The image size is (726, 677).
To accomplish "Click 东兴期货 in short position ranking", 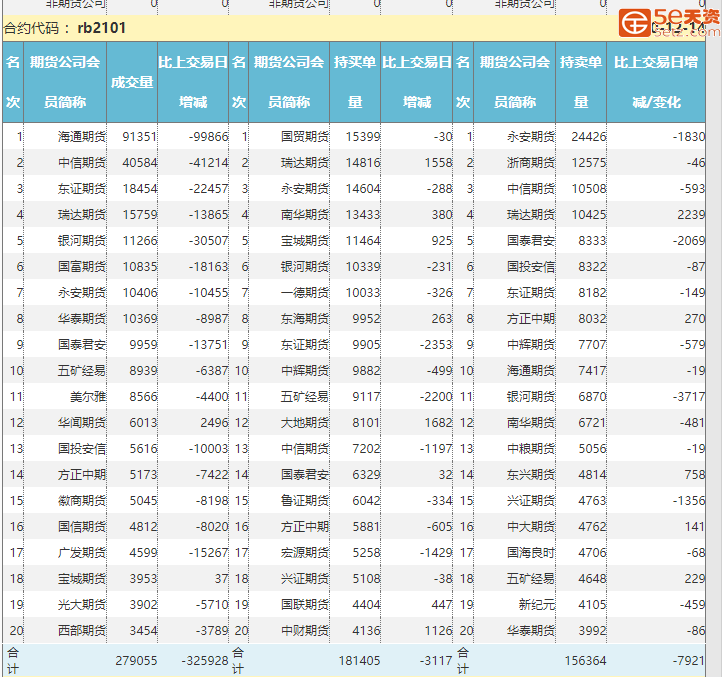I will [x=531, y=474].
